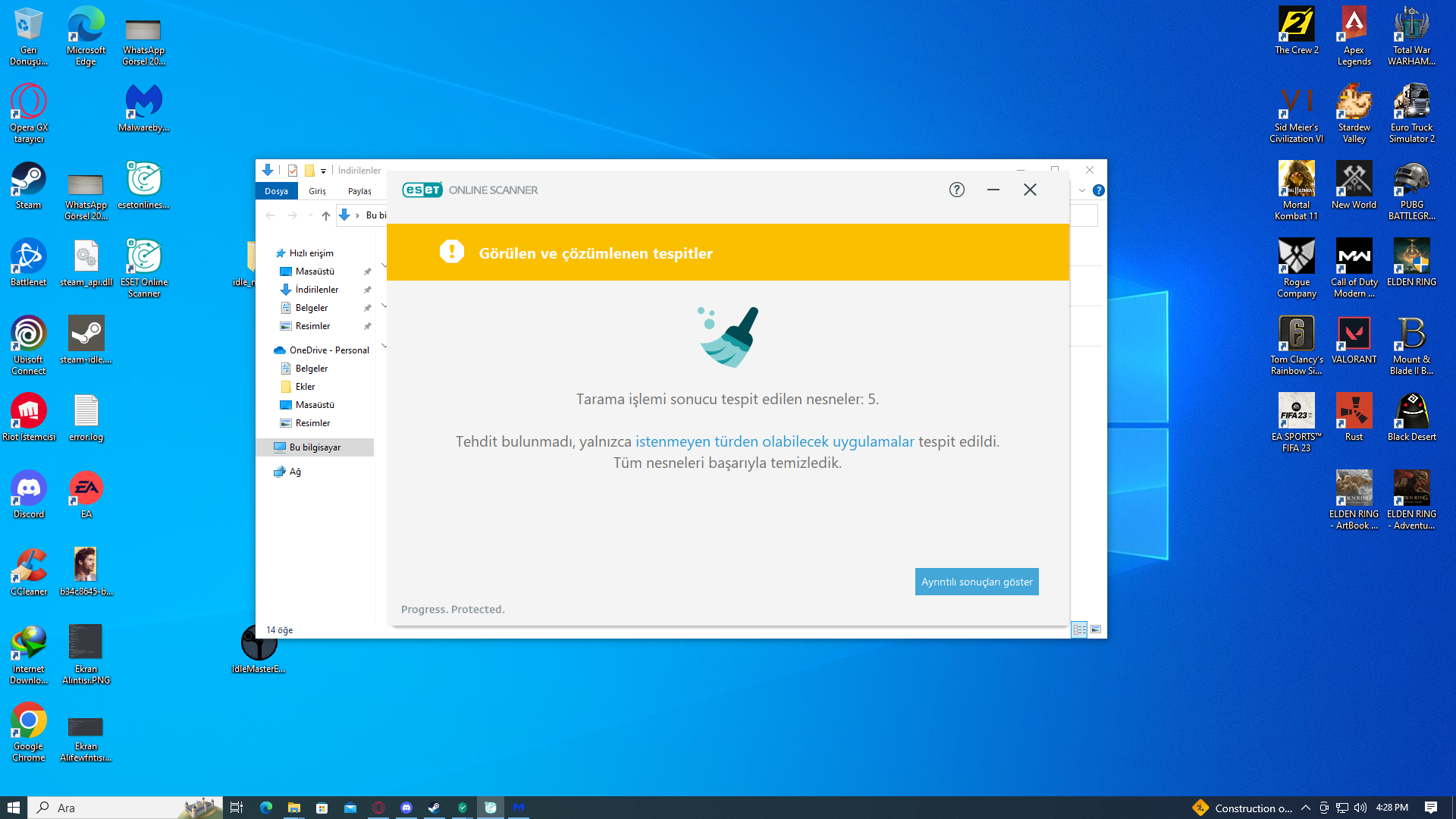The height and width of the screenshot is (819, 1456).
Task: Select İndirilenler in navigation pane
Action: [316, 290]
